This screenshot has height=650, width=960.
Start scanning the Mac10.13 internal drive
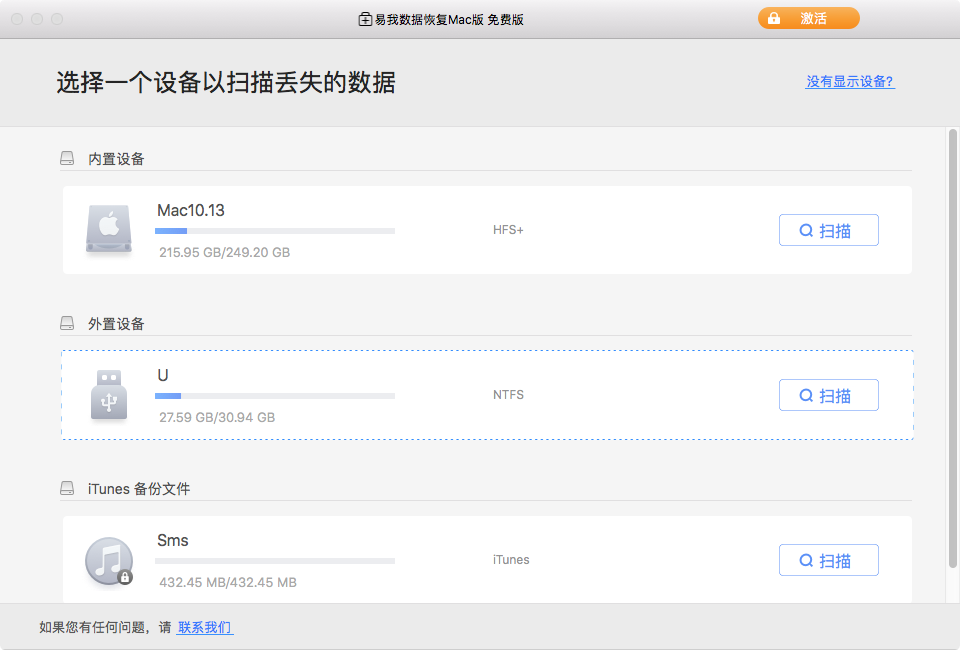pyautogui.click(x=828, y=229)
